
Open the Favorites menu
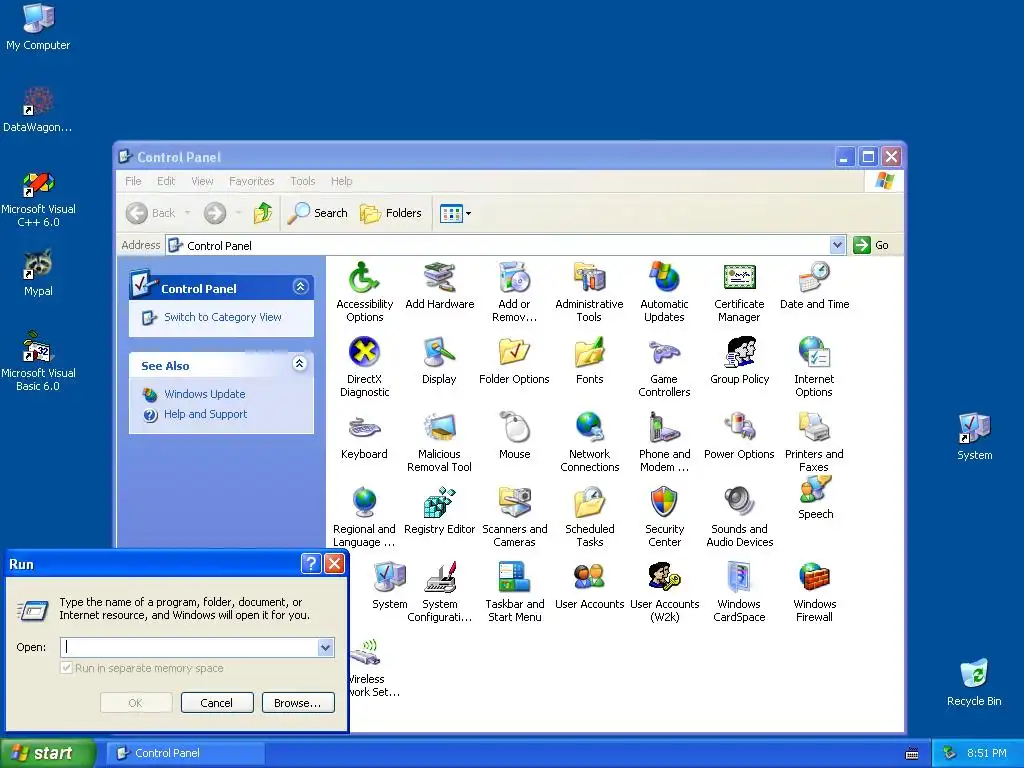pyautogui.click(x=251, y=181)
